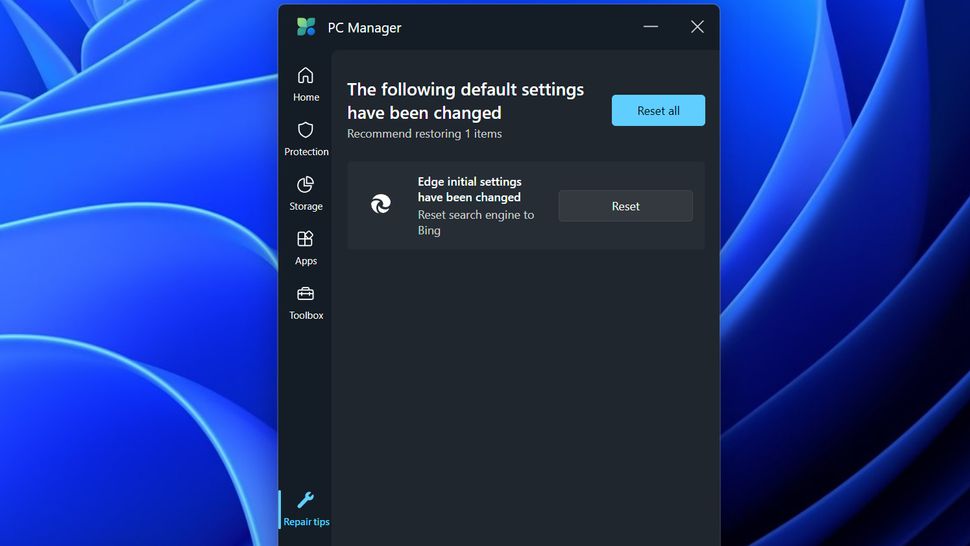
Task: Select Repair tips wrench in sidebar
Action: point(306,509)
